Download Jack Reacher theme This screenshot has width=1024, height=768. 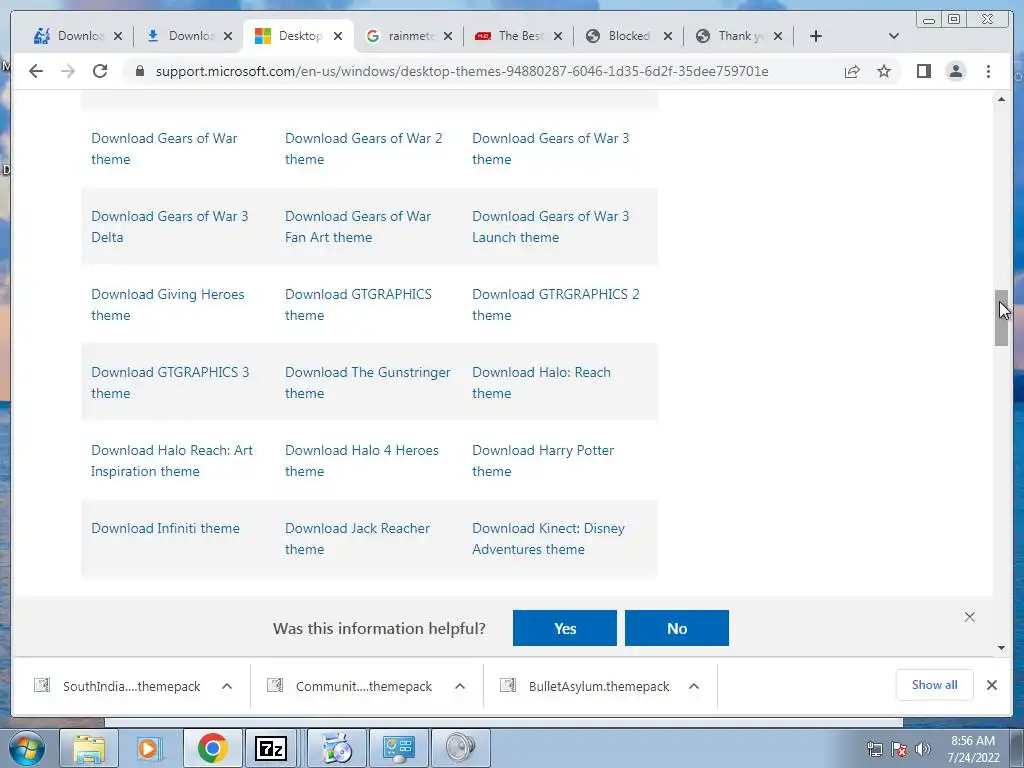[357, 539]
